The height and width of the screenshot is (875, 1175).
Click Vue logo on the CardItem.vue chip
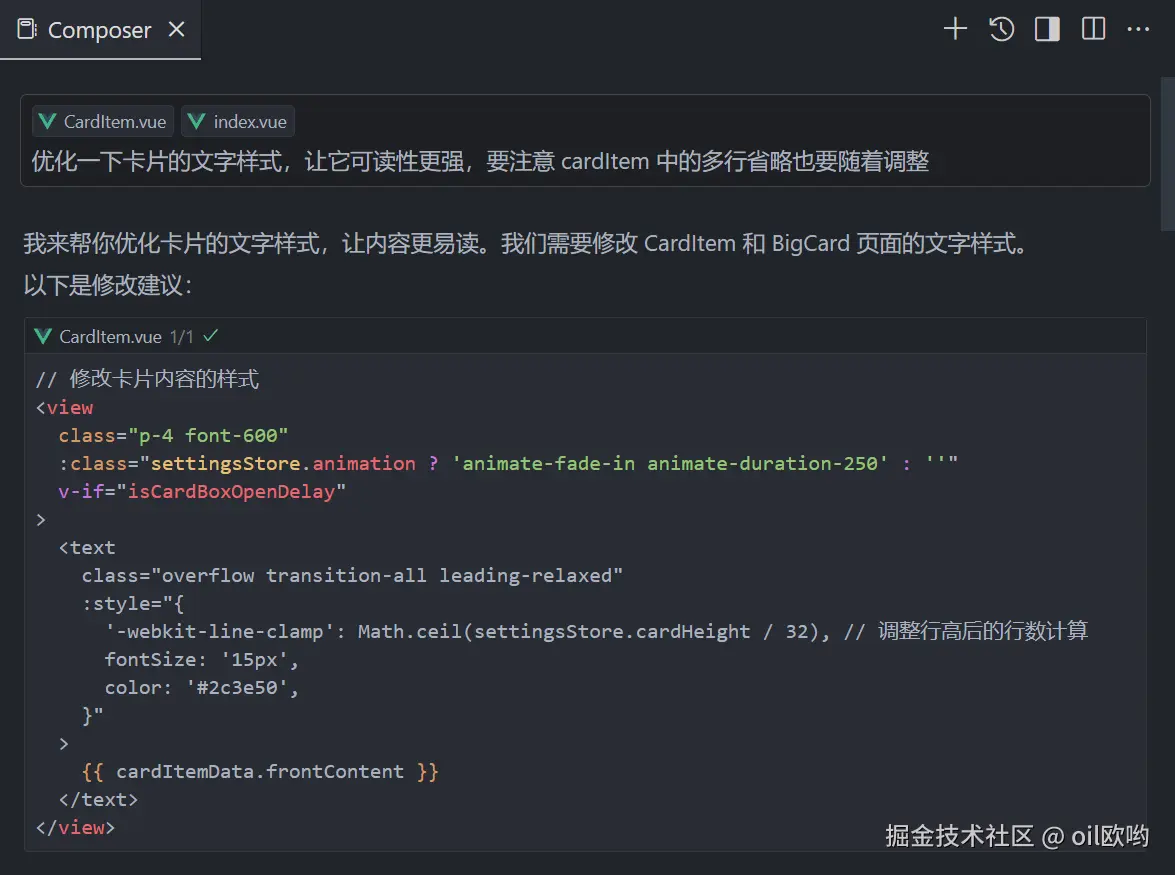pos(47,122)
